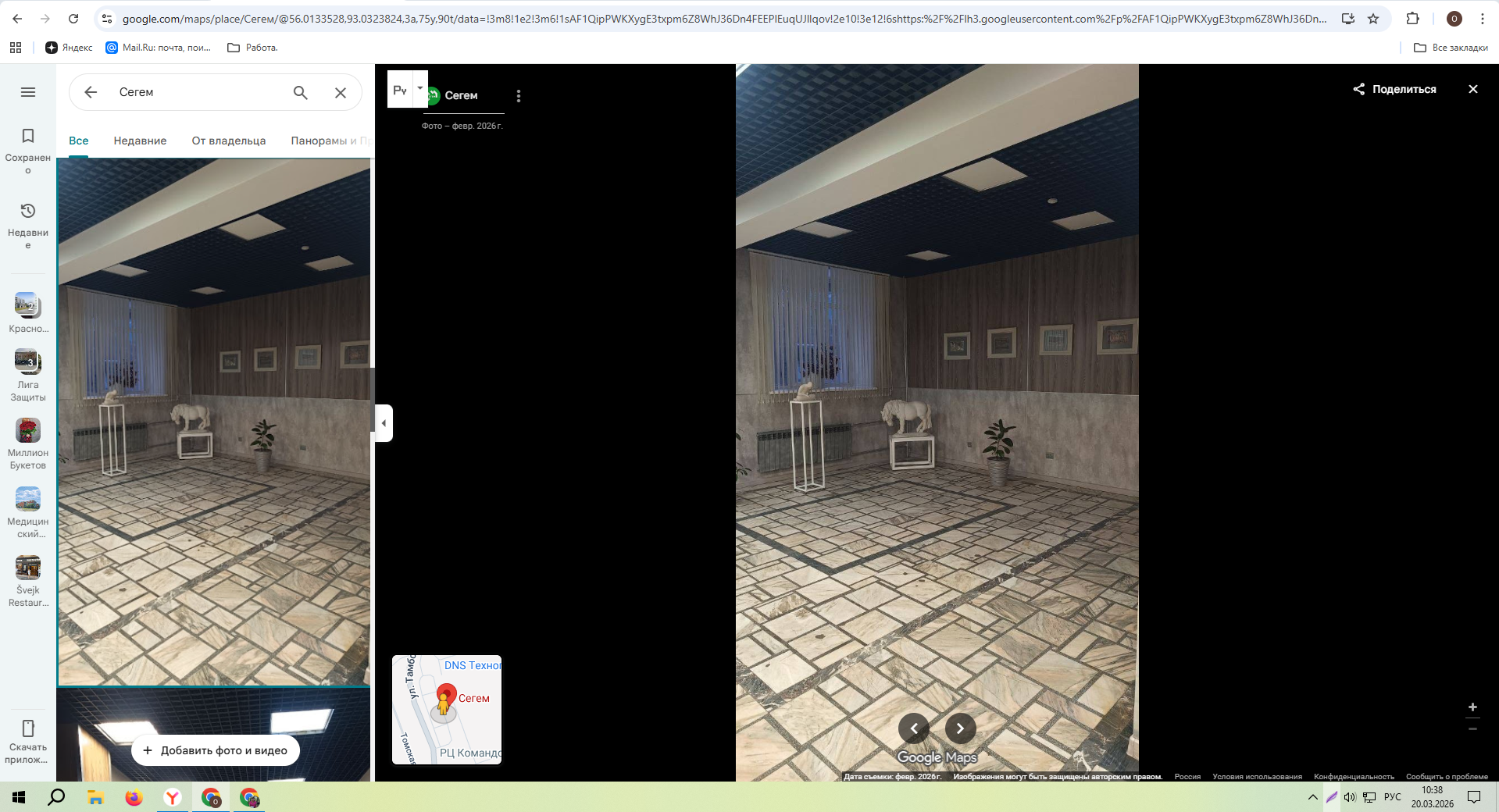
Task: Show the next photo with right arrow
Action: tap(961, 728)
